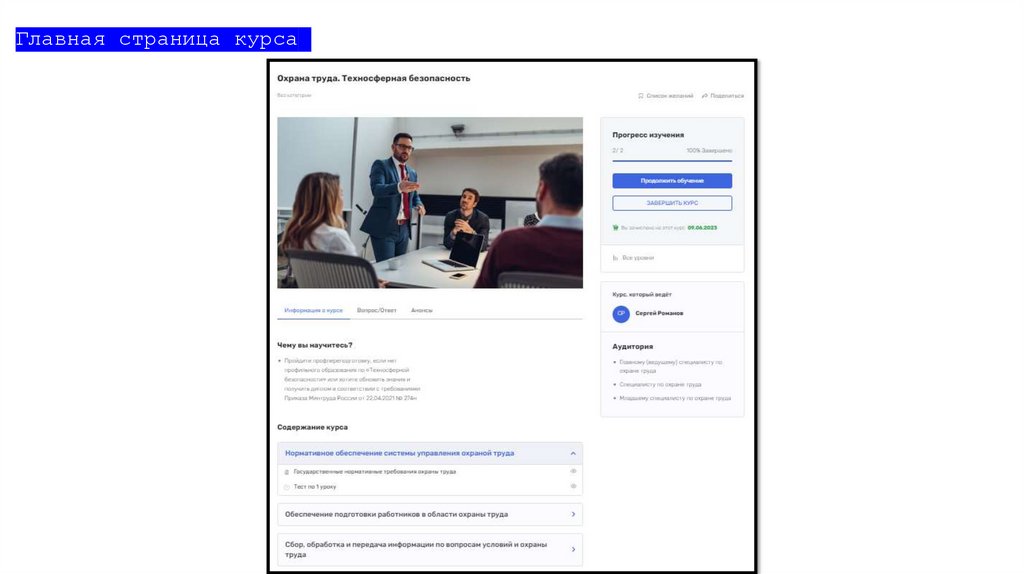
Task: Click Чему вы научитесь? heading
Action: coord(315,345)
